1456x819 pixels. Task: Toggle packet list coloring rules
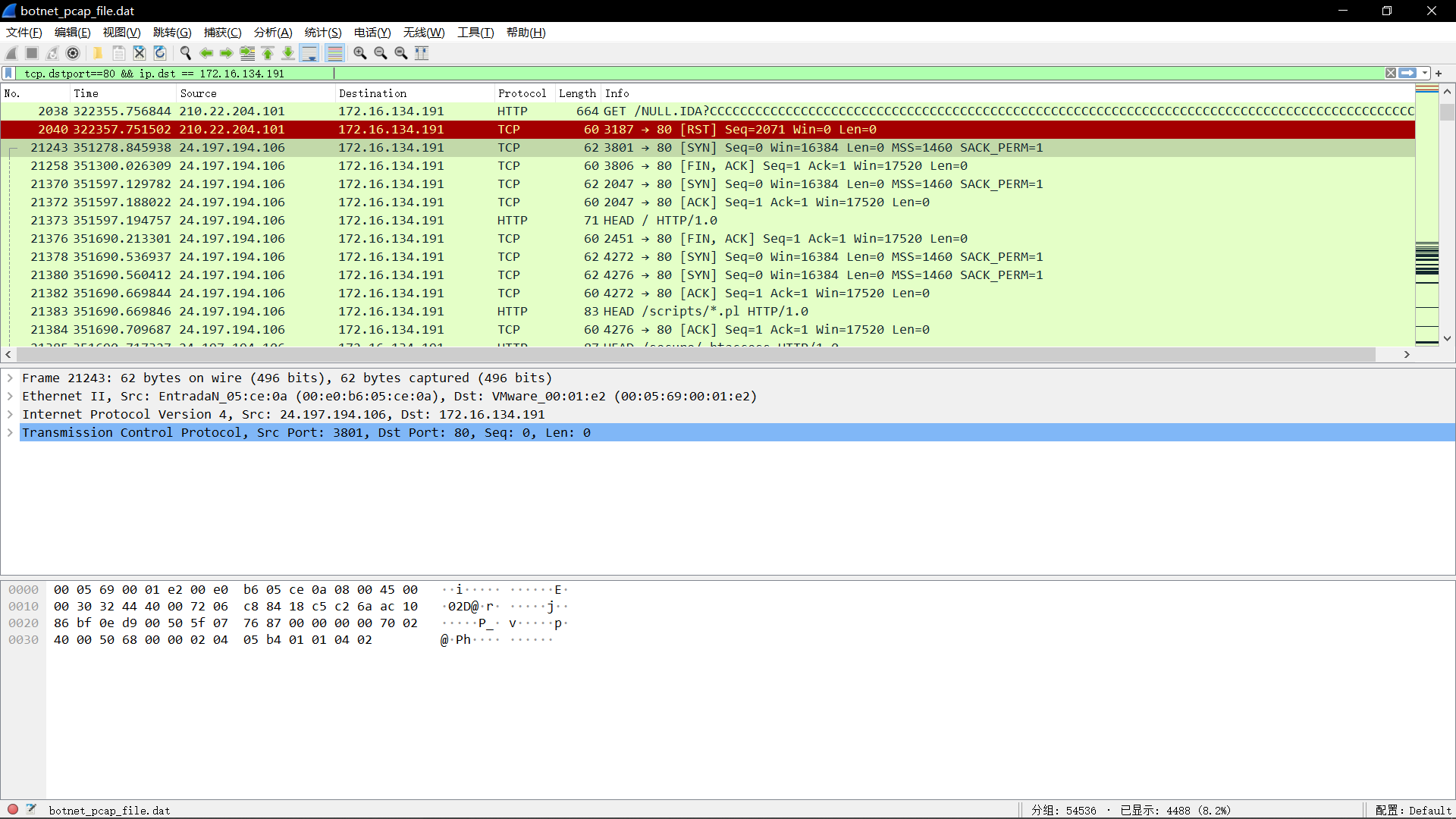[334, 53]
